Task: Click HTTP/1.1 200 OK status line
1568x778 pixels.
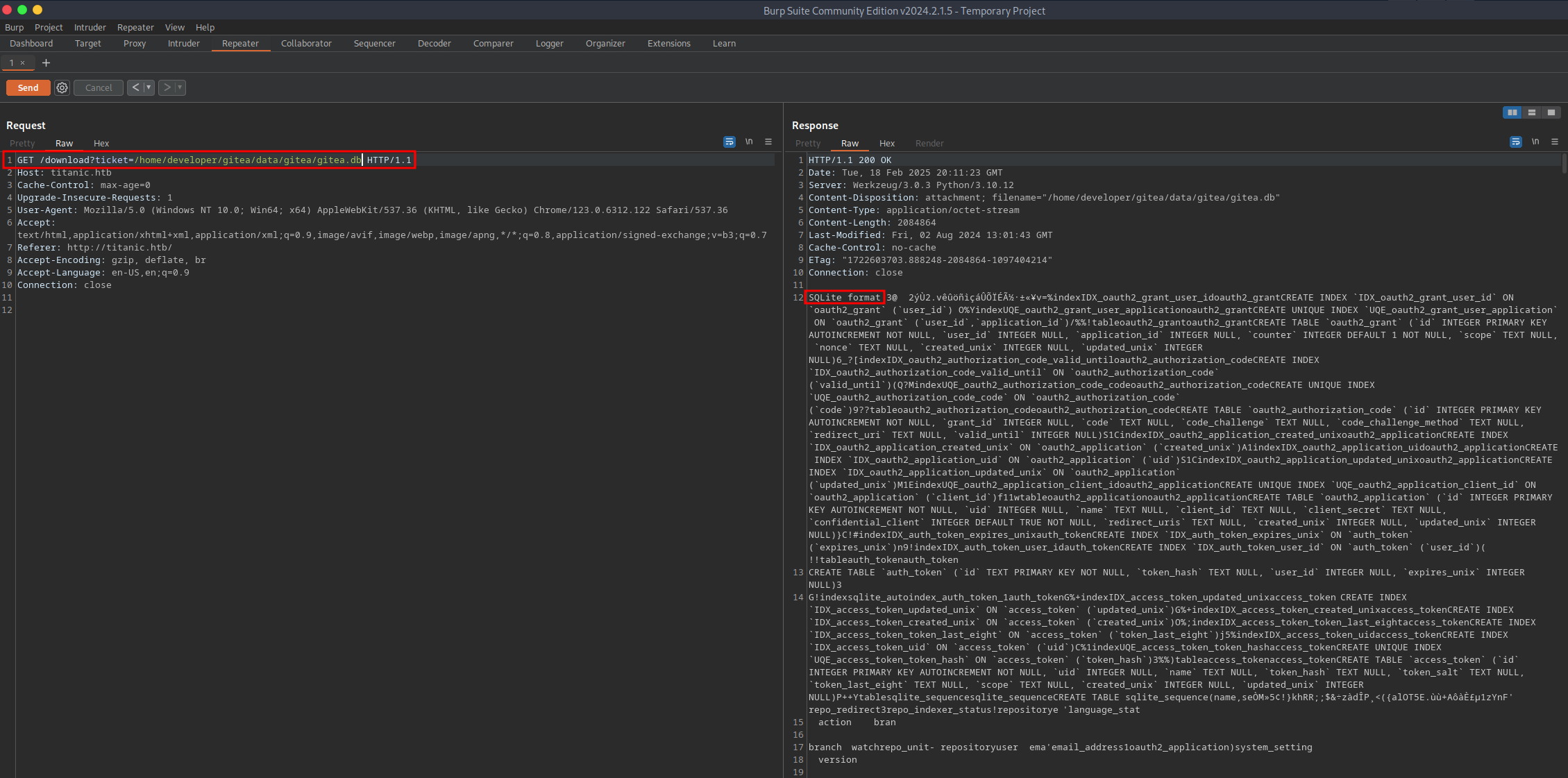Action: 850,160
